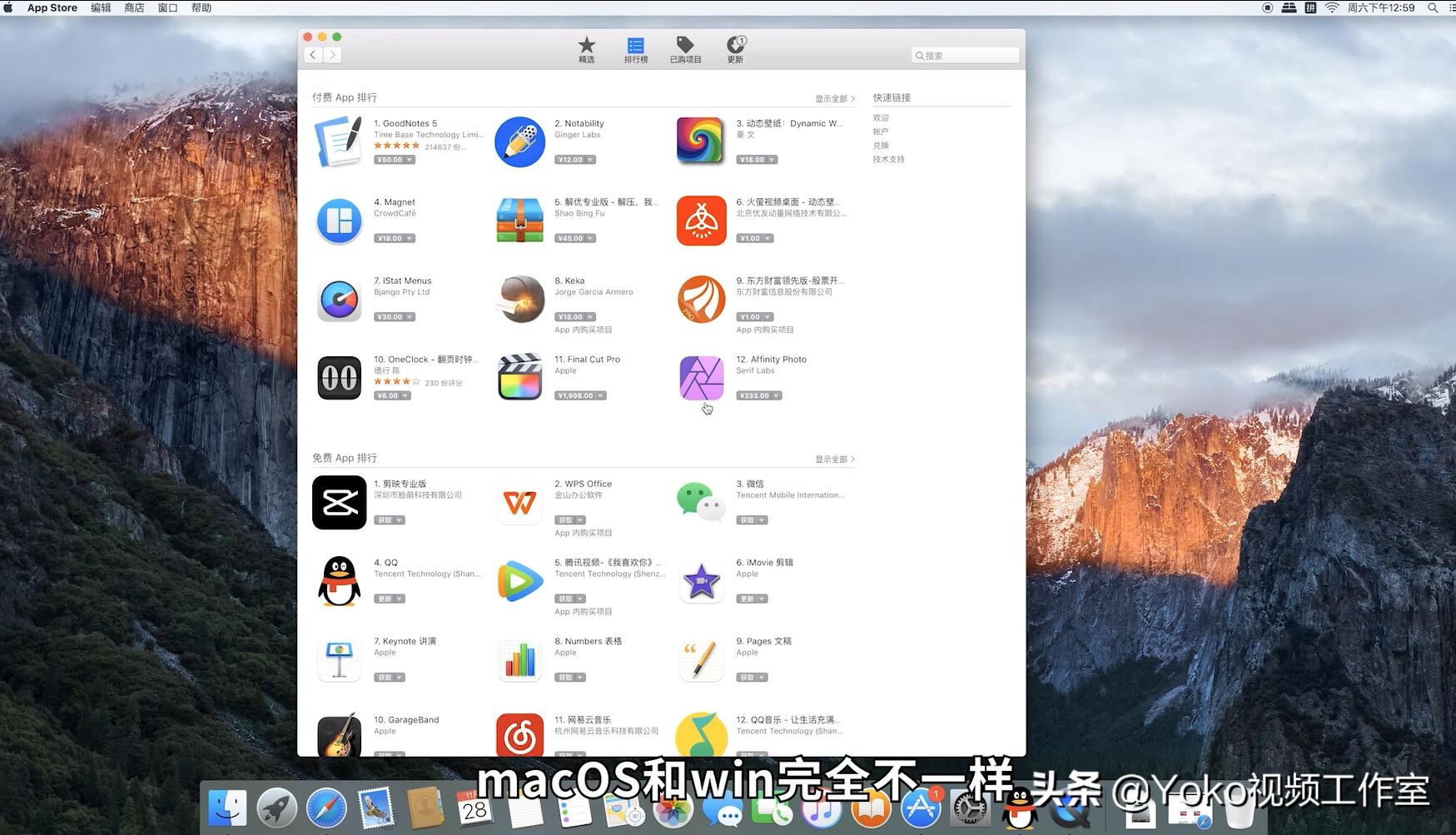1456x835 pixels.
Task: Open Finder from the Dock
Action: point(227,808)
